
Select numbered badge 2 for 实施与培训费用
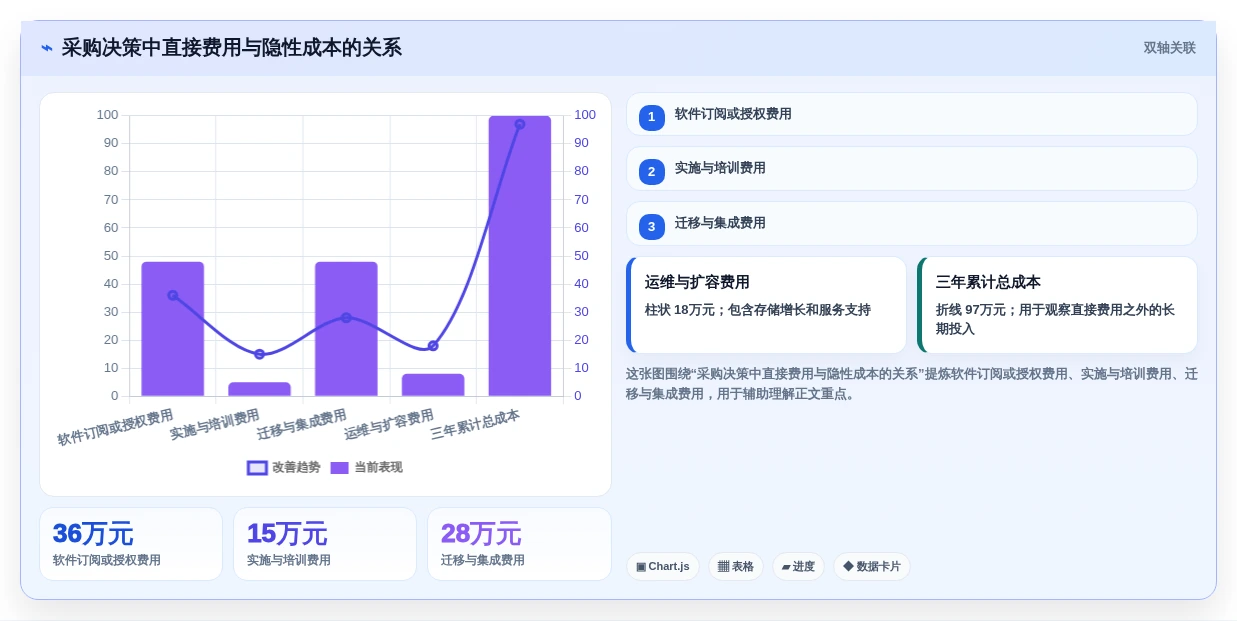point(651,171)
